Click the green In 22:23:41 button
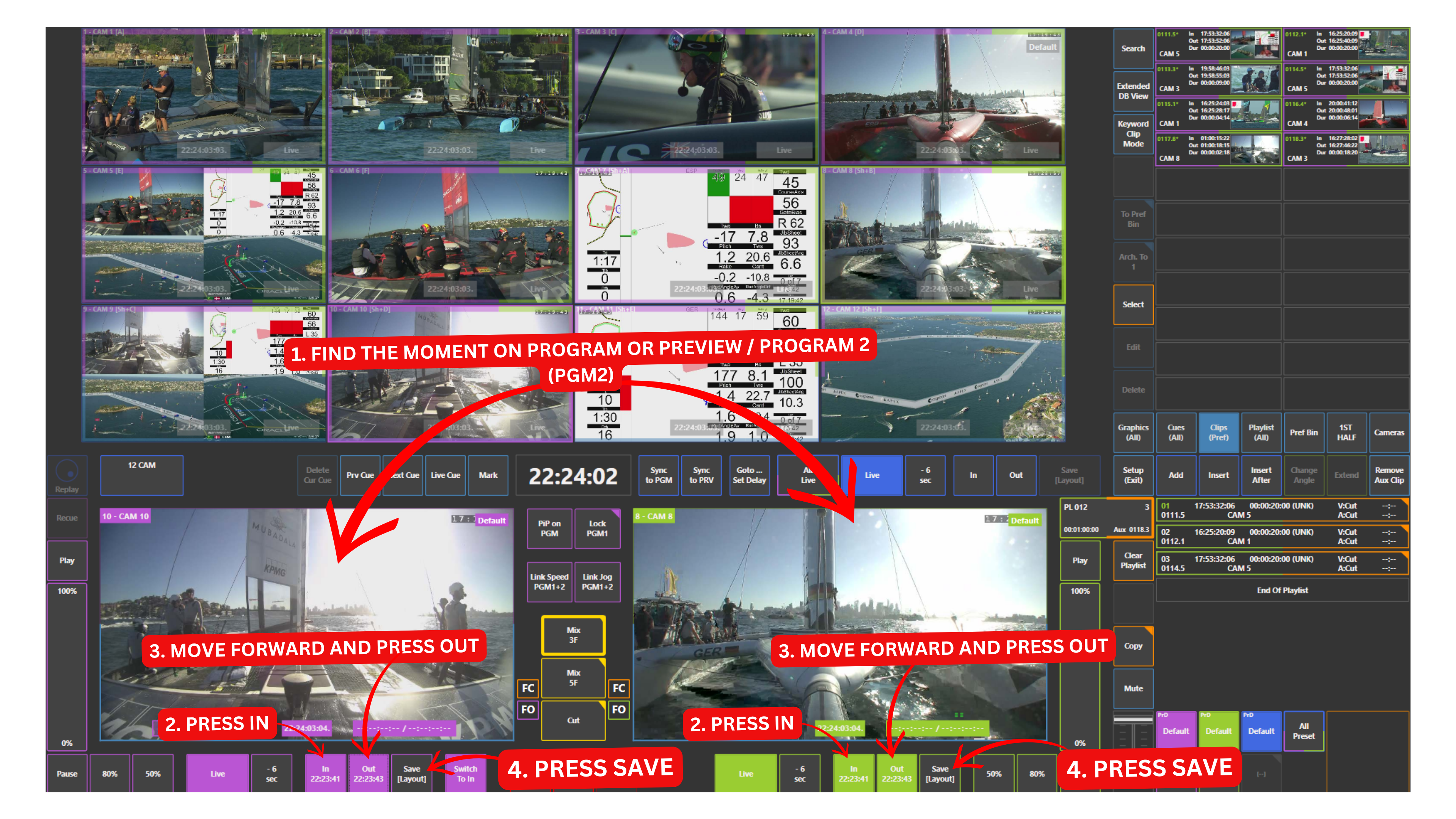 point(854,773)
